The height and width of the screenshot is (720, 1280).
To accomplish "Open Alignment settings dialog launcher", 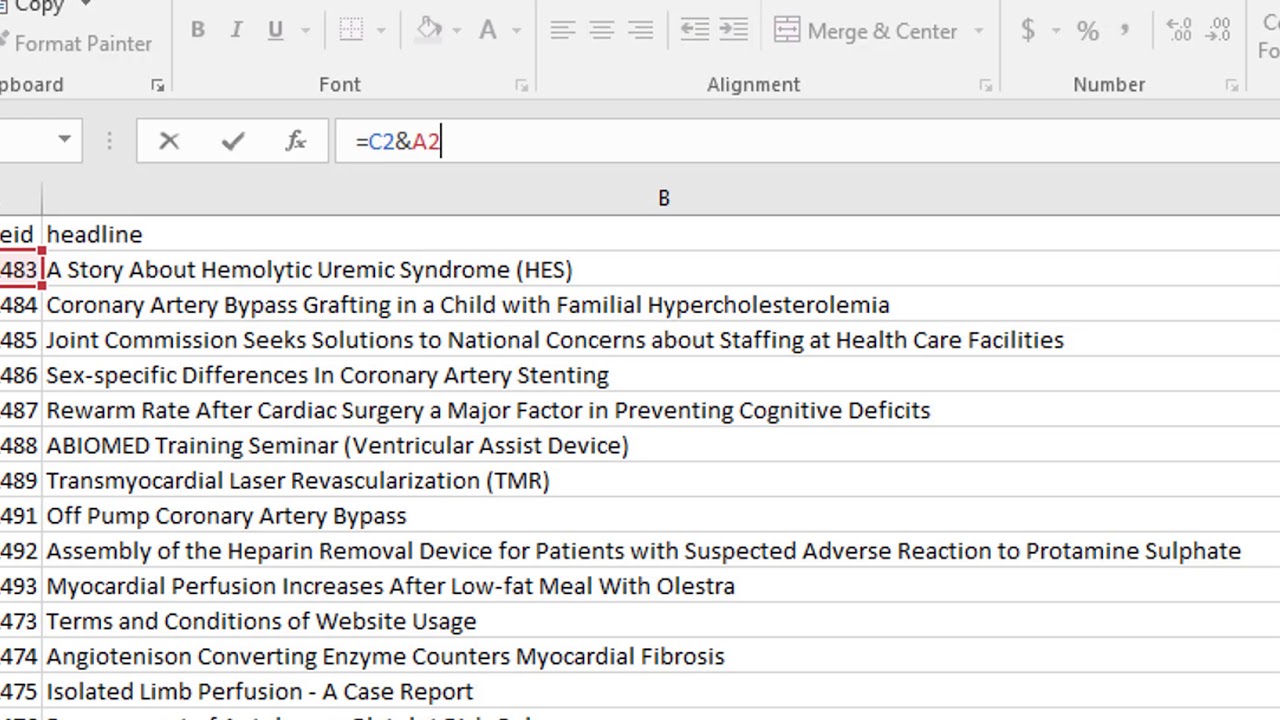I will pos(985,86).
